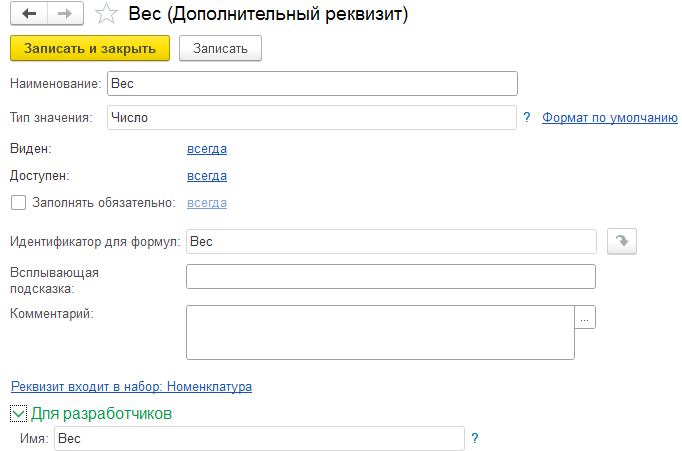Screen dimensions: 682x451
Task: Open comment editor via ellipsis button
Action: [x=586, y=317]
